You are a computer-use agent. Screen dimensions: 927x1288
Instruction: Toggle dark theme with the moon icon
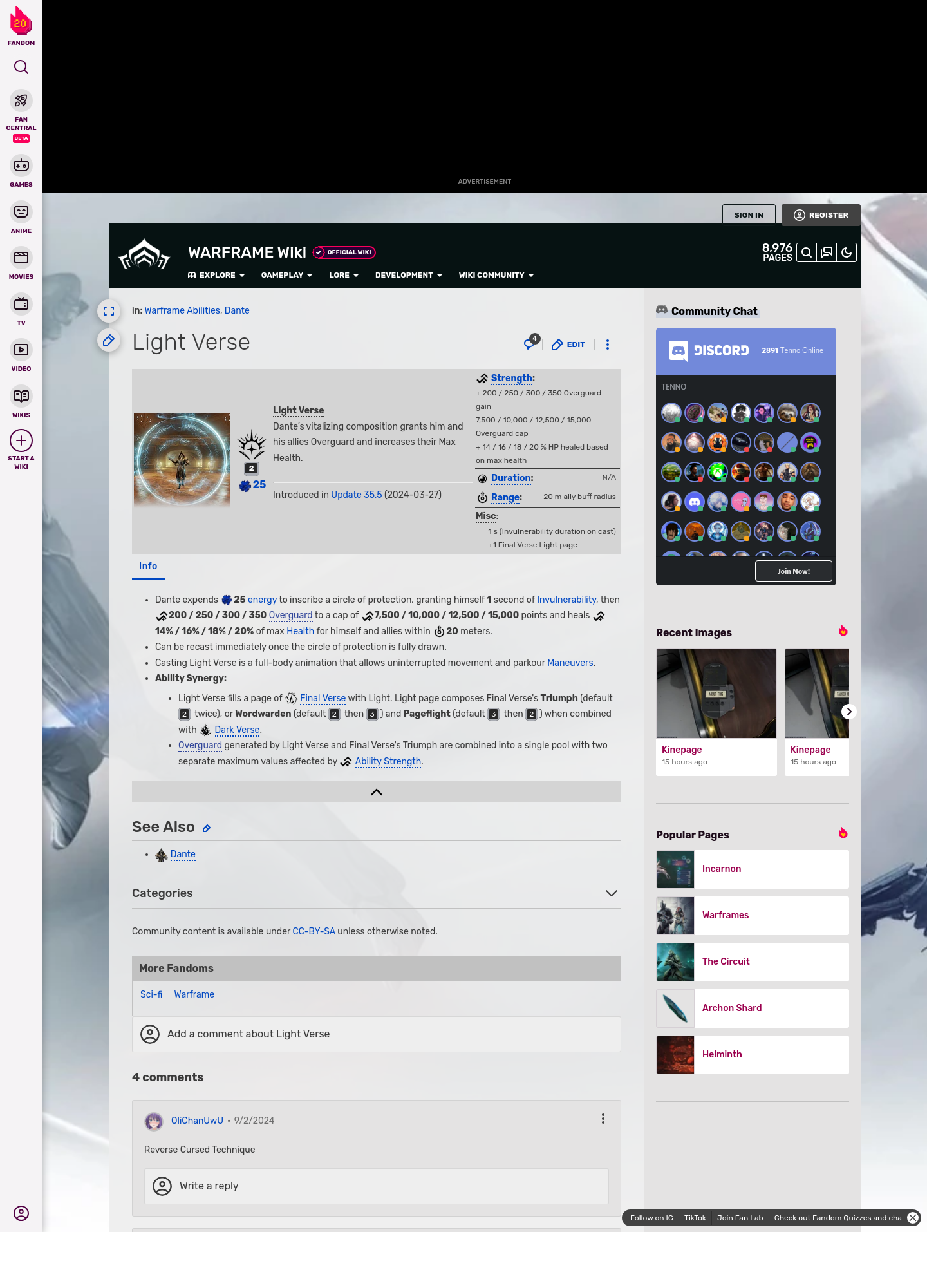847,252
